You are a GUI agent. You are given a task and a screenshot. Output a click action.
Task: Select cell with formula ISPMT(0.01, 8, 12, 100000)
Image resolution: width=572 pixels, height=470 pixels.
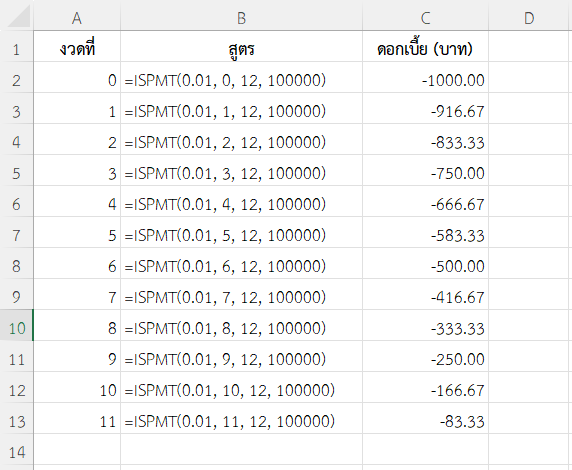[241, 325]
